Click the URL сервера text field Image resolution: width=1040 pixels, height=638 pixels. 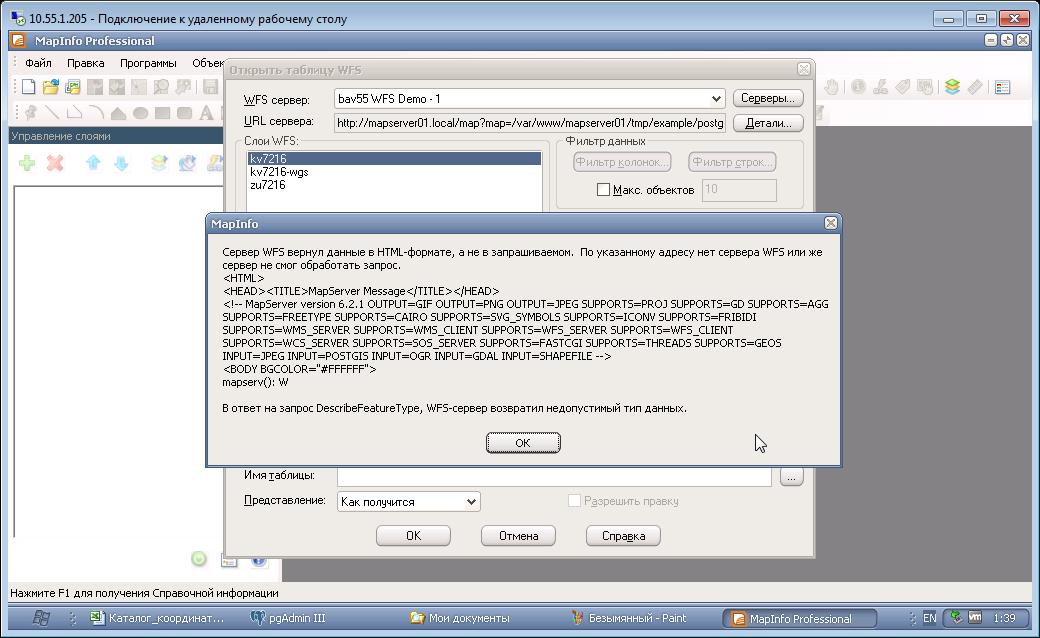[x=530, y=123]
